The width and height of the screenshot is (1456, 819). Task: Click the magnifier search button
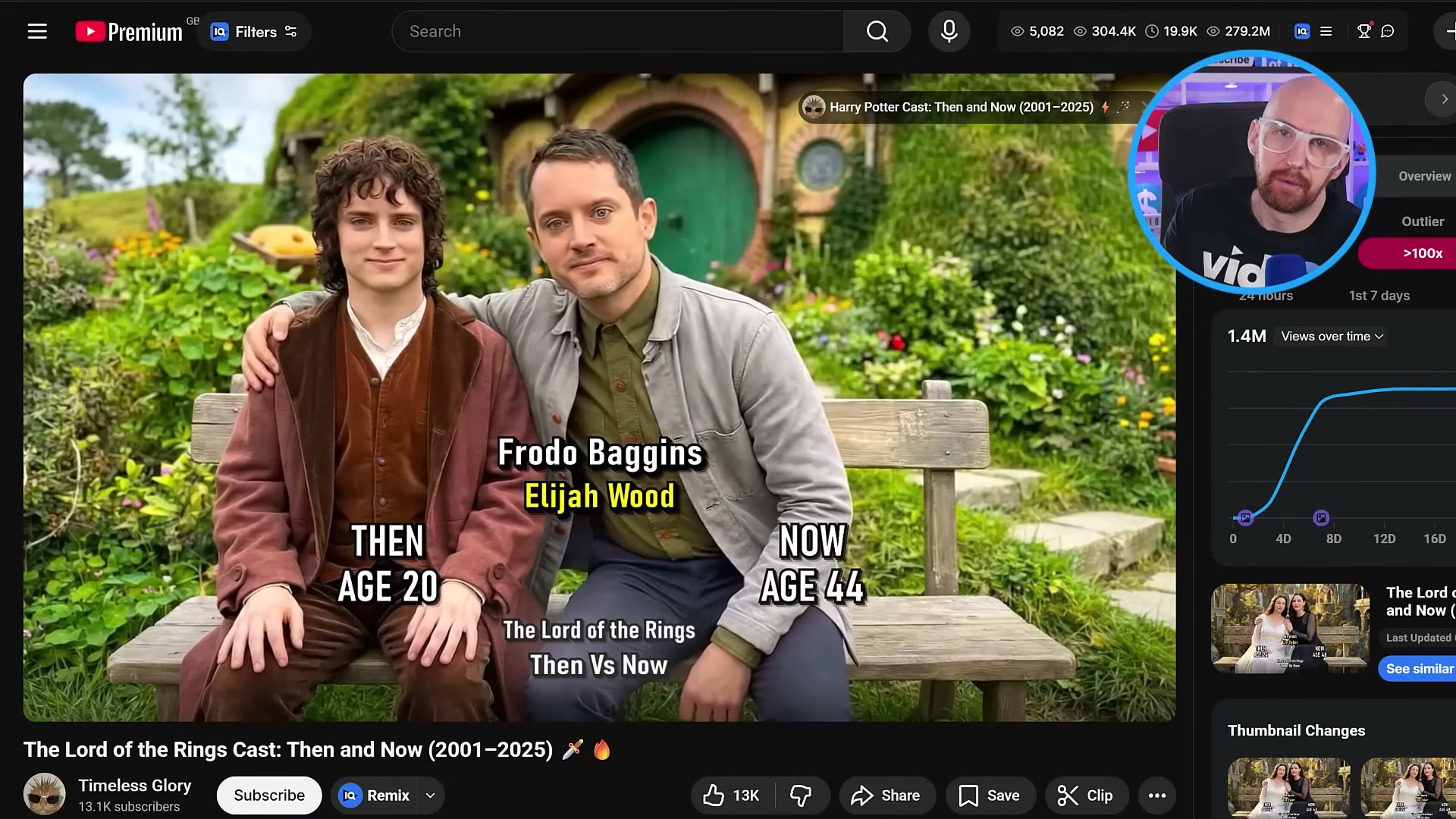(877, 31)
